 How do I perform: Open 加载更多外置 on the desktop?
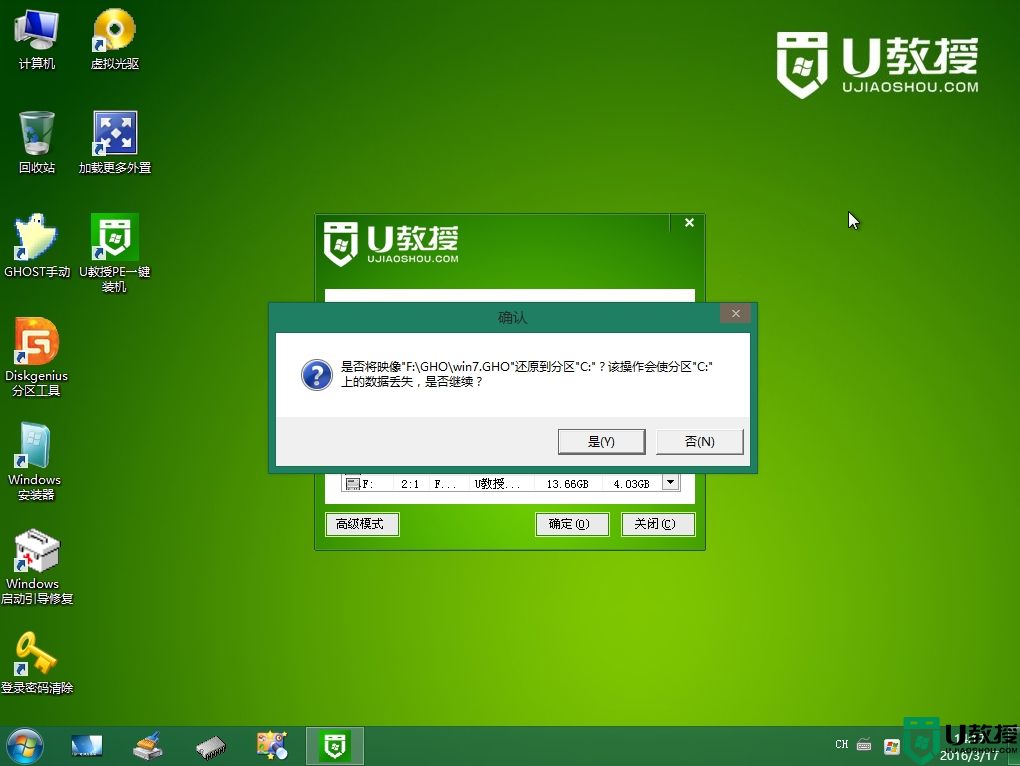tap(113, 135)
